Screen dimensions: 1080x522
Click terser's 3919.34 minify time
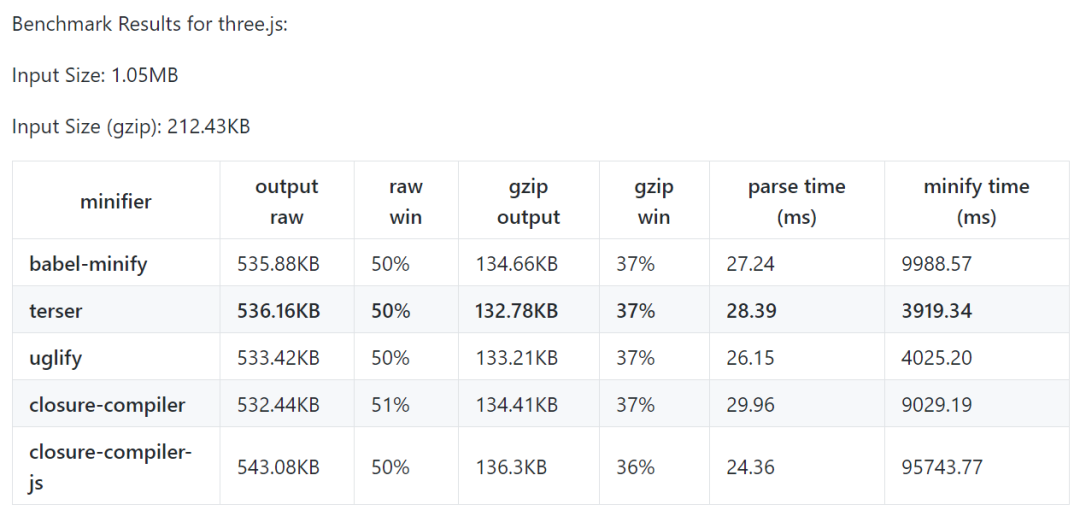click(936, 311)
